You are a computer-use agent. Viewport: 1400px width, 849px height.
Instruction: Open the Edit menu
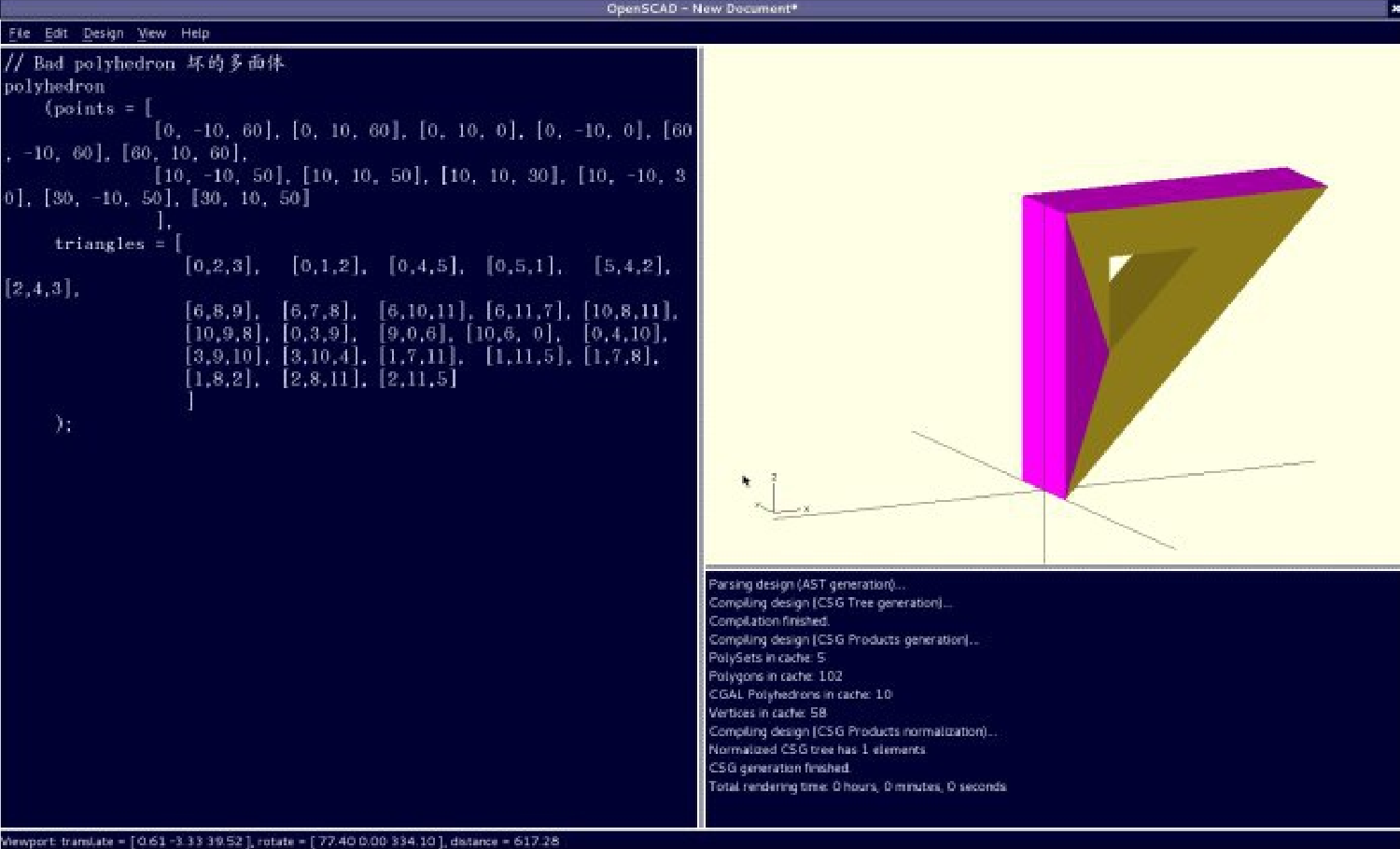coord(56,34)
